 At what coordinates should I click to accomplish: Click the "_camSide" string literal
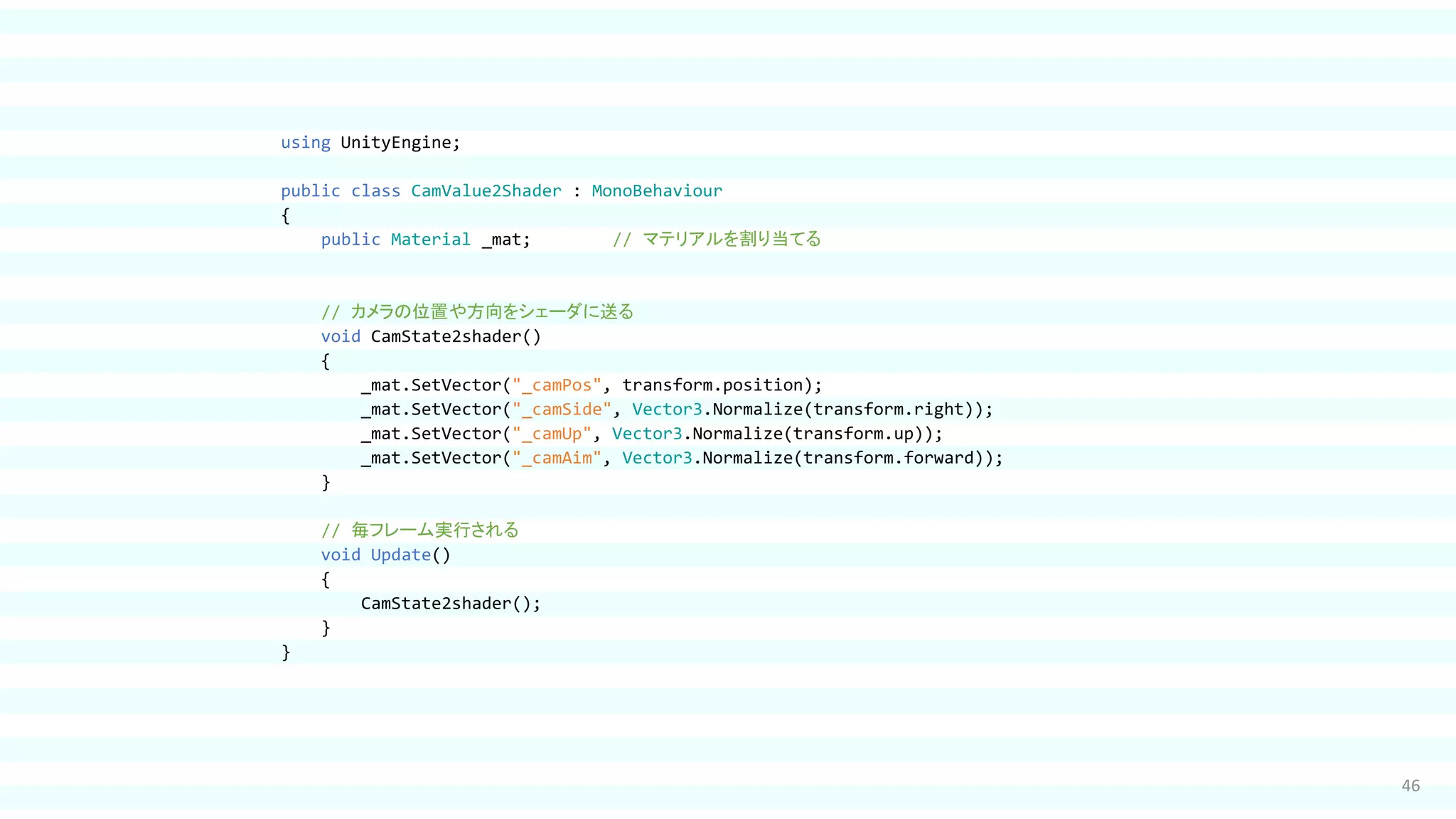(x=562, y=409)
